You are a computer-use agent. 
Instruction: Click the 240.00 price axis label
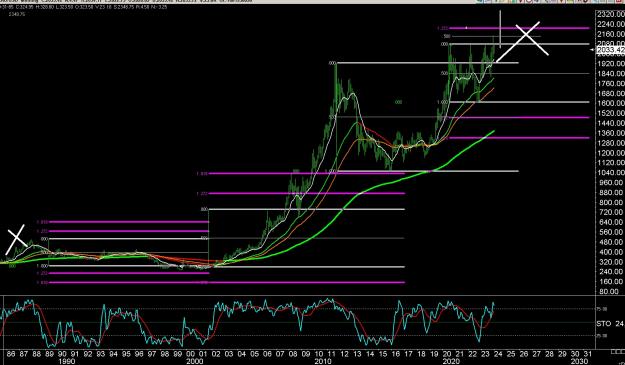pos(612,272)
